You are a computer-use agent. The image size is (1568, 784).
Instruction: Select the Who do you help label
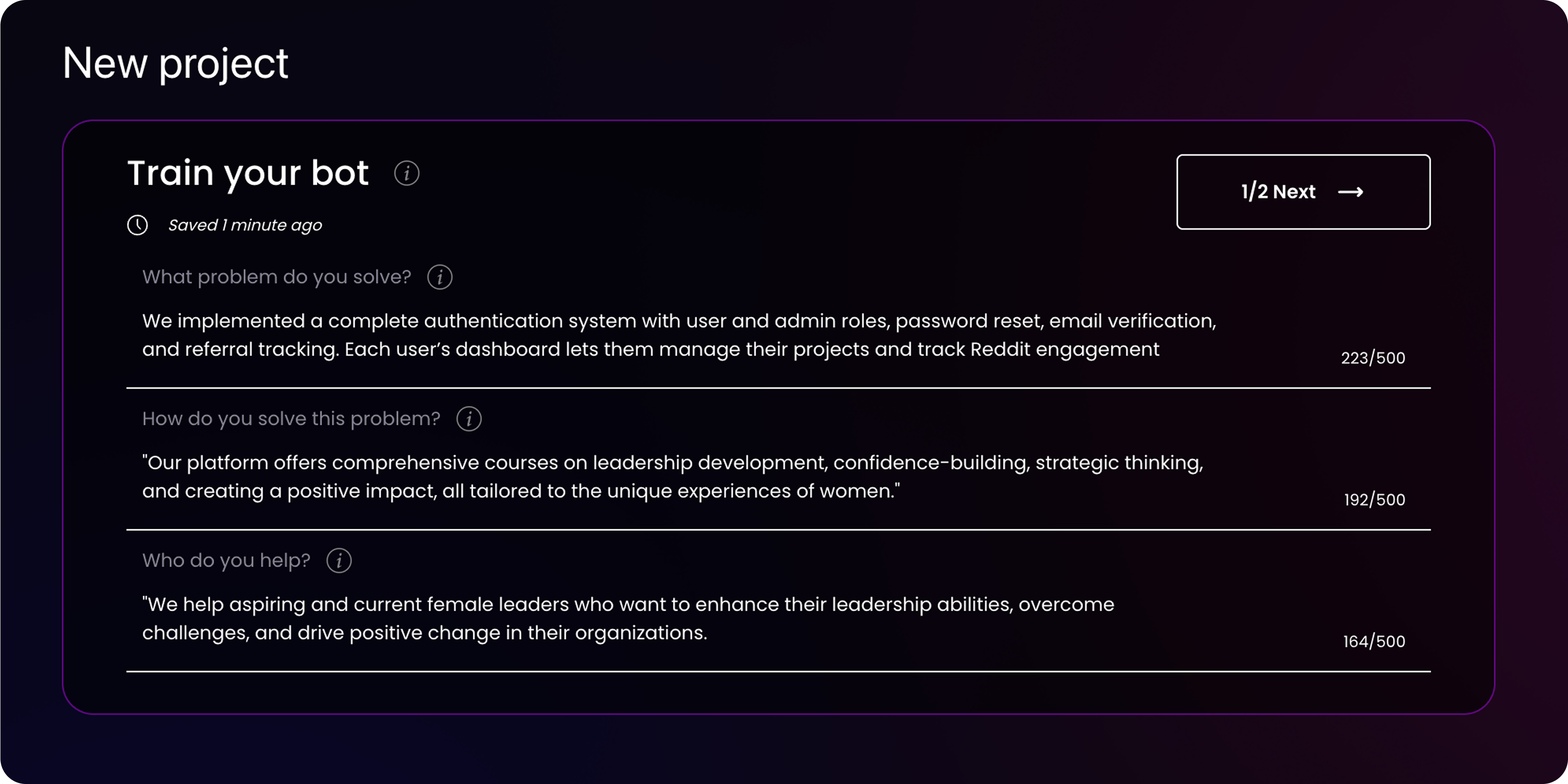[226, 561]
